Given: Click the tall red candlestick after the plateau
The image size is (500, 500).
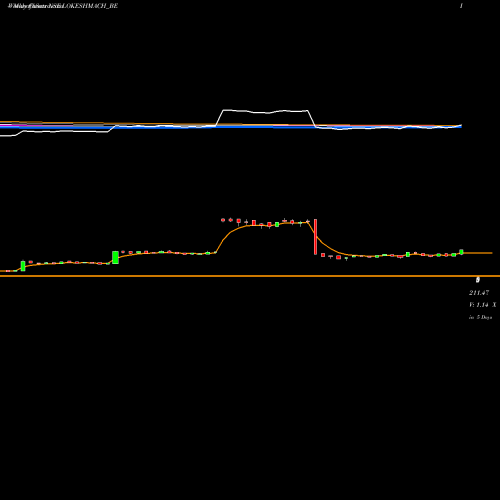Looking at the screenshot, I should [x=315, y=237].
